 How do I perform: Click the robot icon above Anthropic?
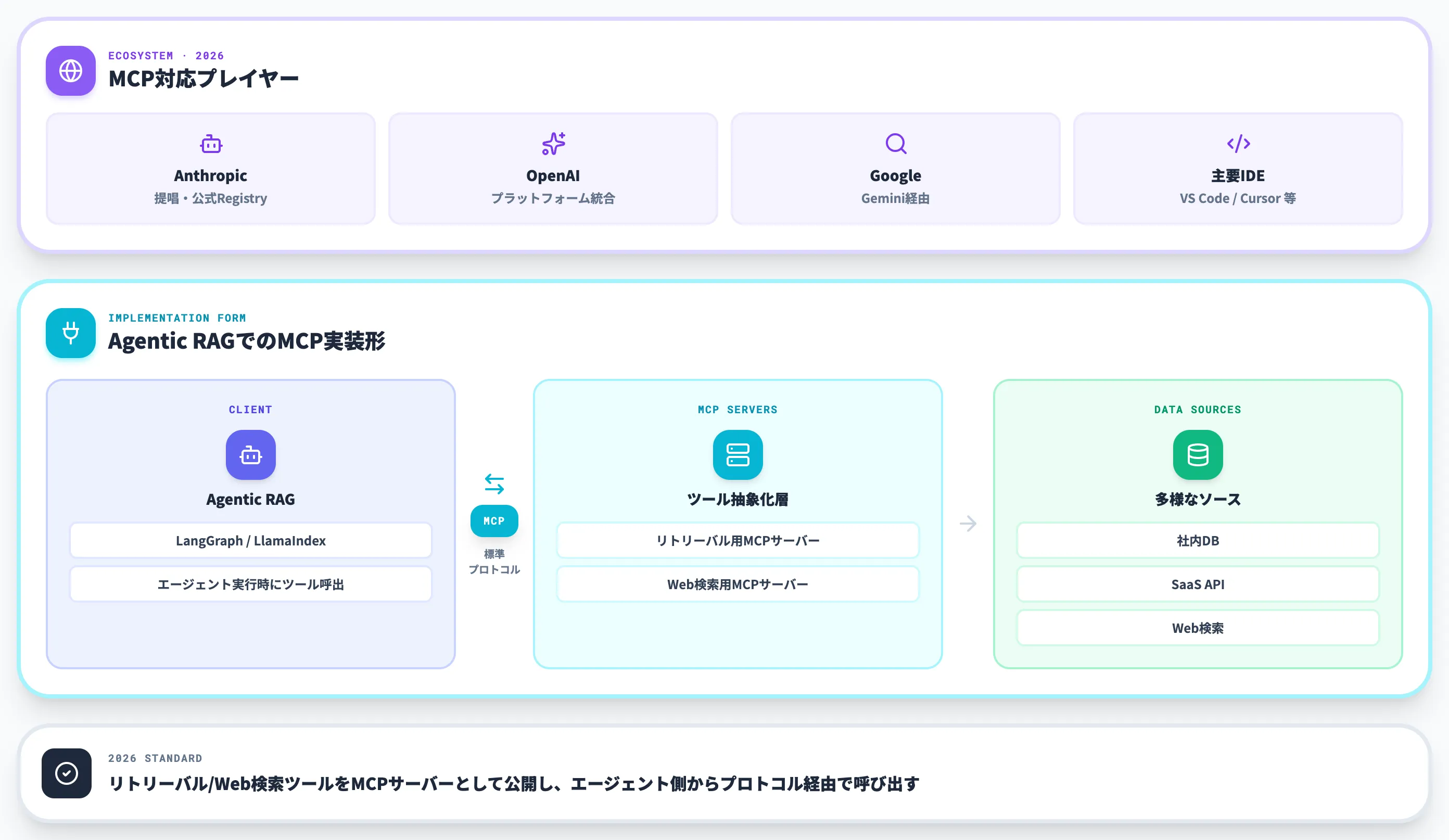coord(211,144)
